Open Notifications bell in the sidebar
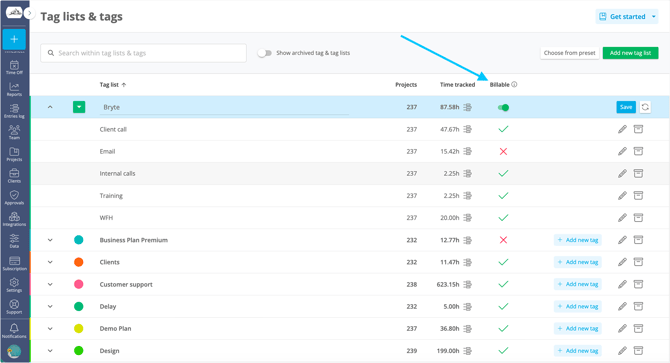670x363 pixels. tap(14, 331)
